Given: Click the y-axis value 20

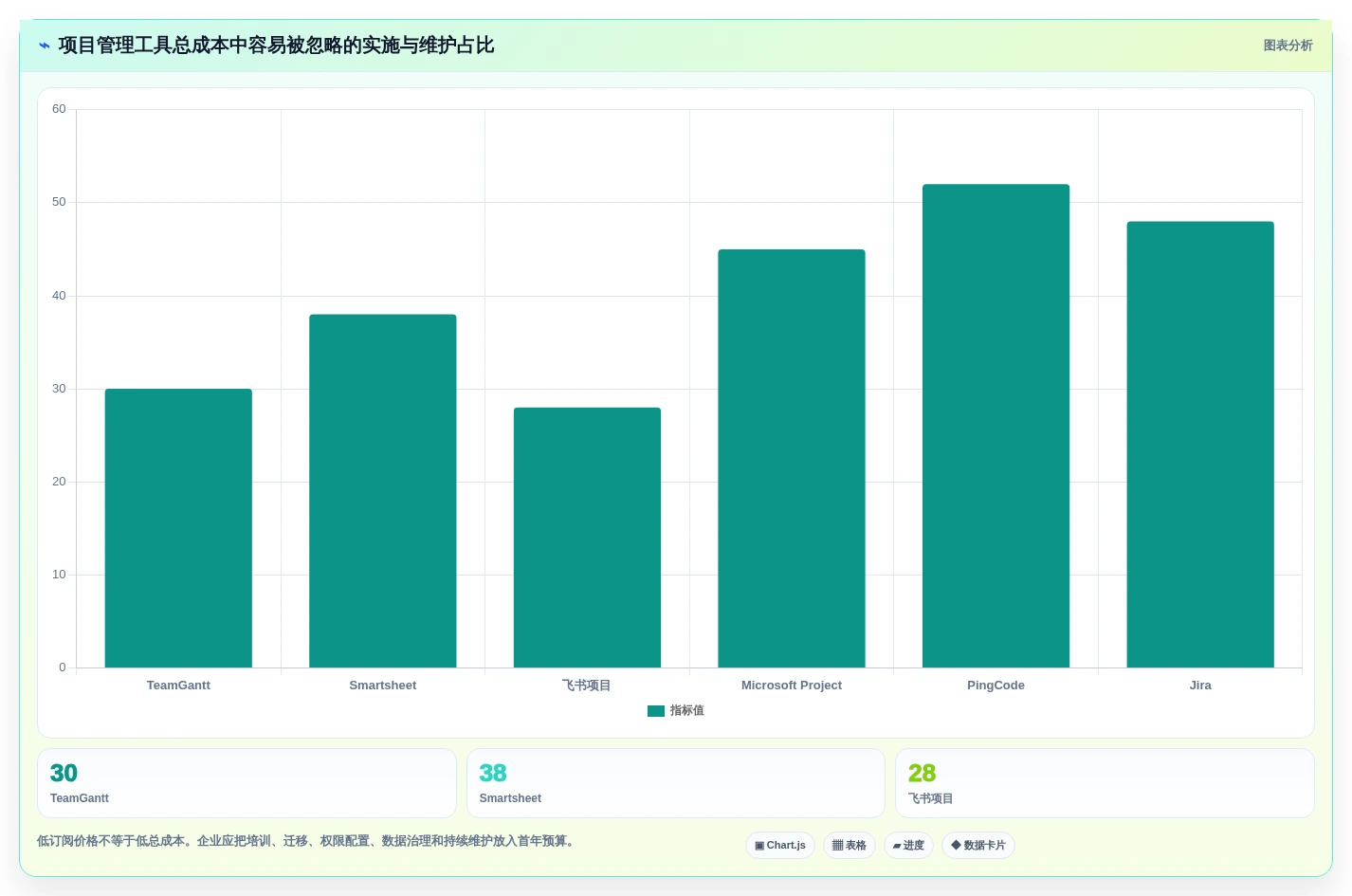Looking at the screenshot, I should pyautogui.click(x=59, y=482).
